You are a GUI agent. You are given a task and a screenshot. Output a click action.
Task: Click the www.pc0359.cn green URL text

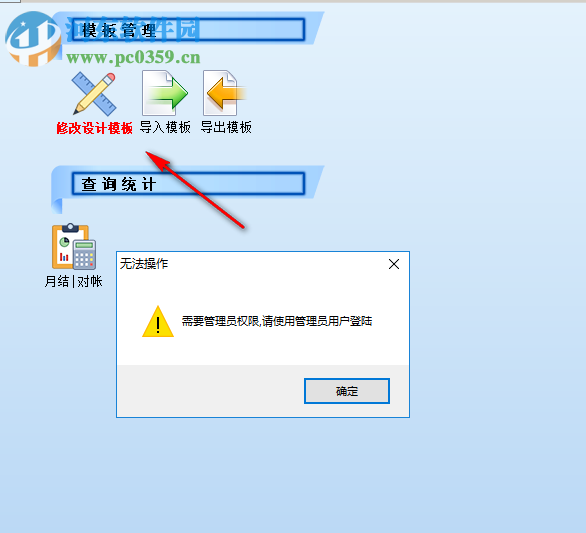133,58
